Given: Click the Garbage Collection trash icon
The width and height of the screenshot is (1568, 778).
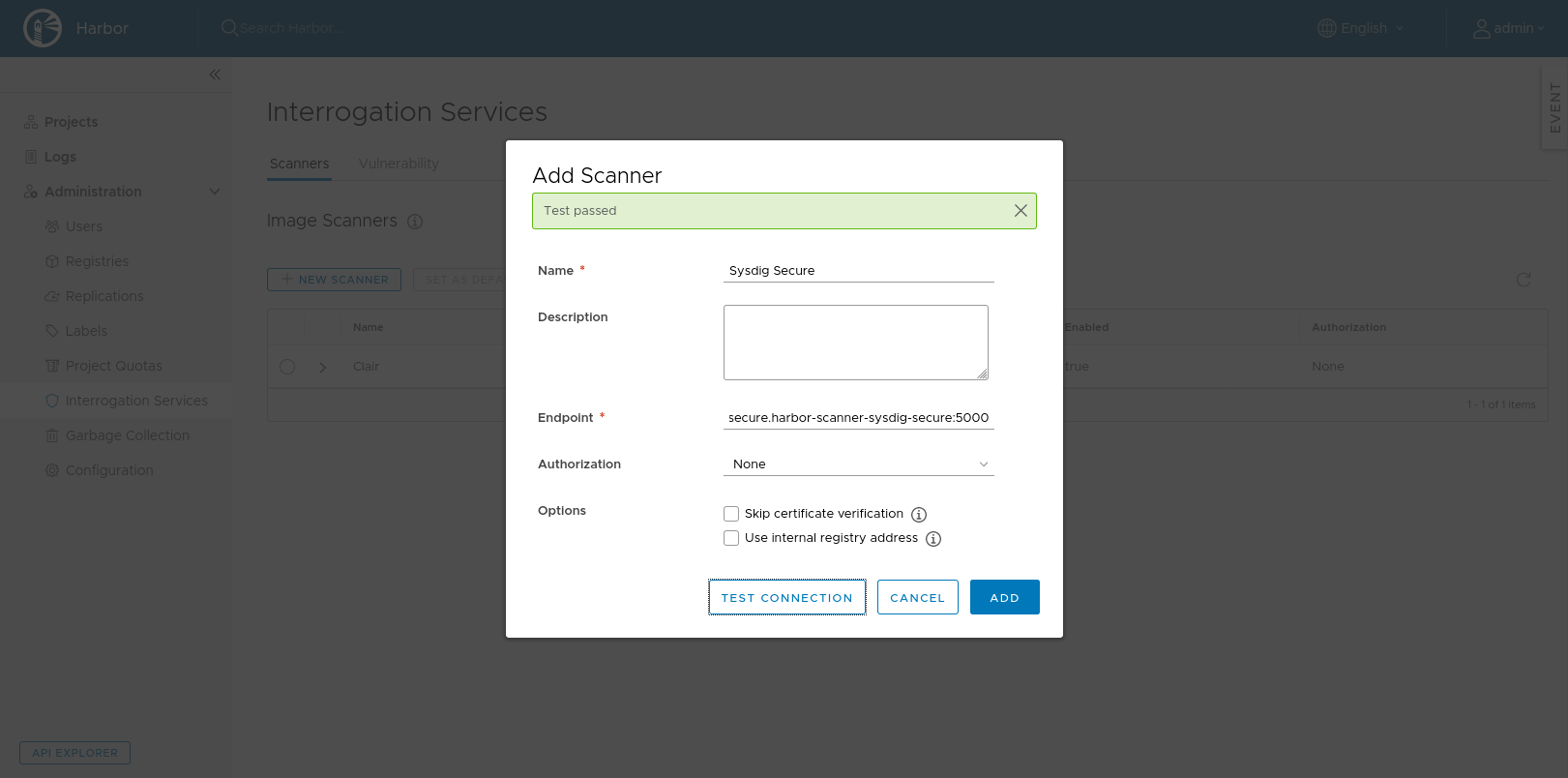Looking at the screenshot, I should (x=52, y=435).
